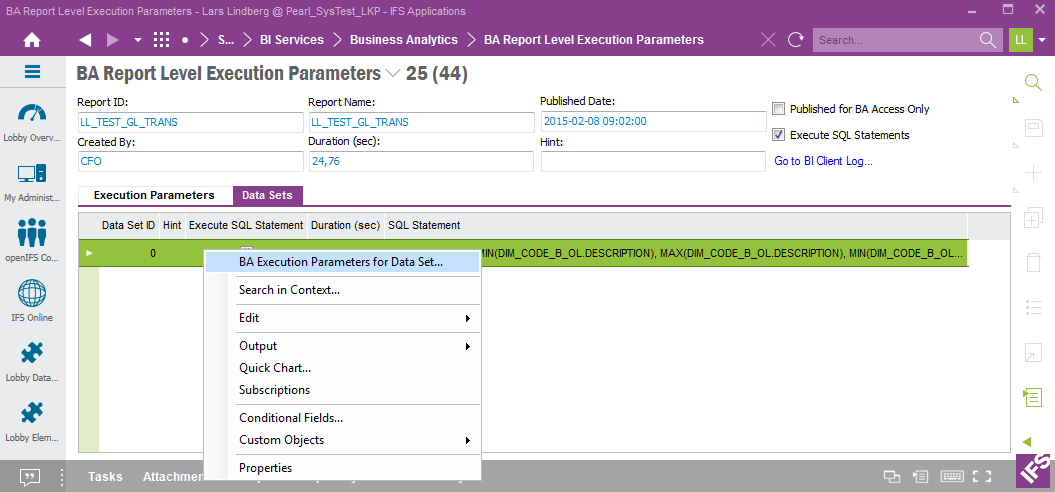The height and width of the screenshot is (492, 1055).
Task: Click the S... breadcrumb item
Action: point(225,40)
